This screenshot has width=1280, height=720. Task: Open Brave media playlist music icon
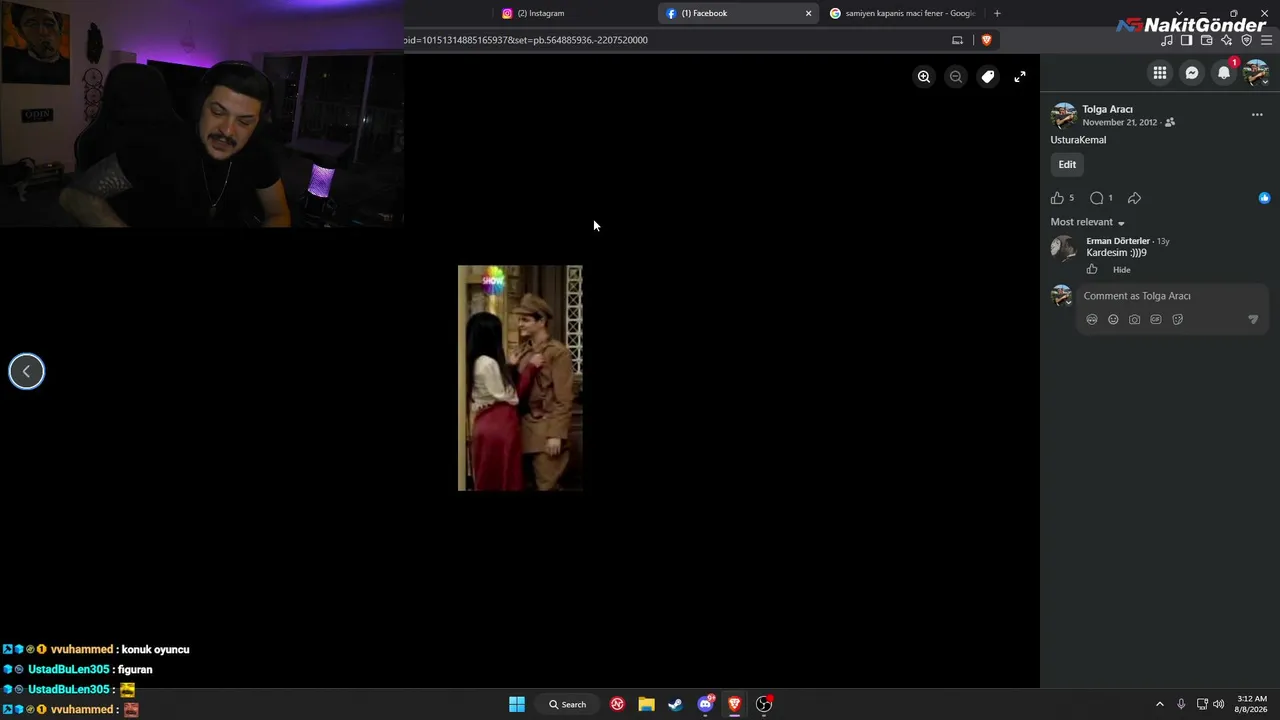pos(1167,40)
